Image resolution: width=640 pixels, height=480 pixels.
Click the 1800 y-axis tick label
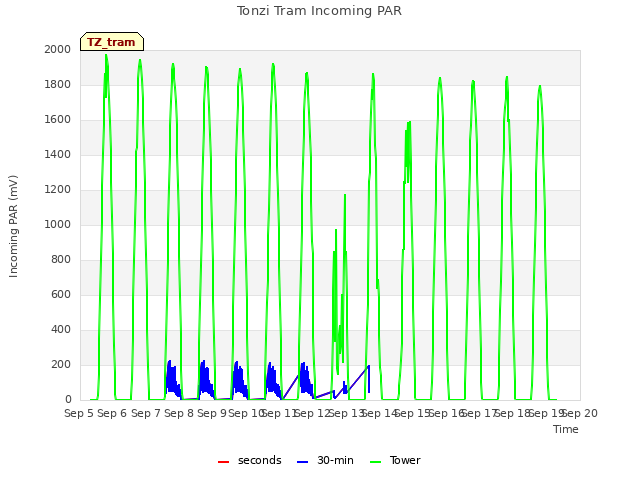tap(58, 84)
